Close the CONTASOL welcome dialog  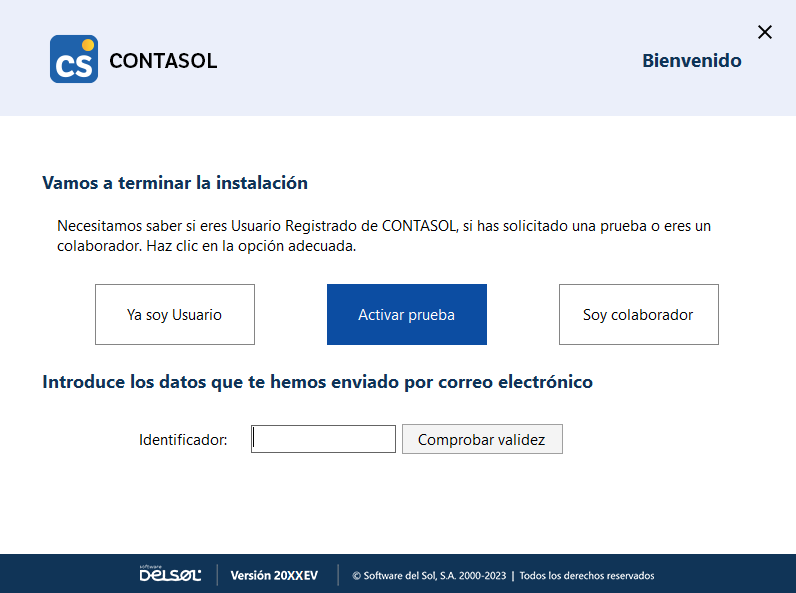[765, 32]
